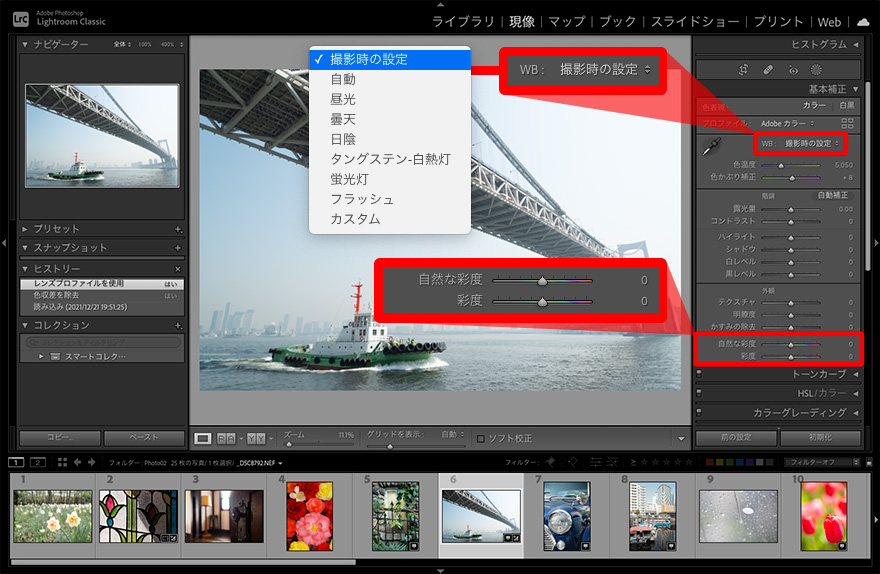Viewport: 880px width, 574px height.
Task: Click the 色温度 slider track
Action: click(x=790, y=165)
